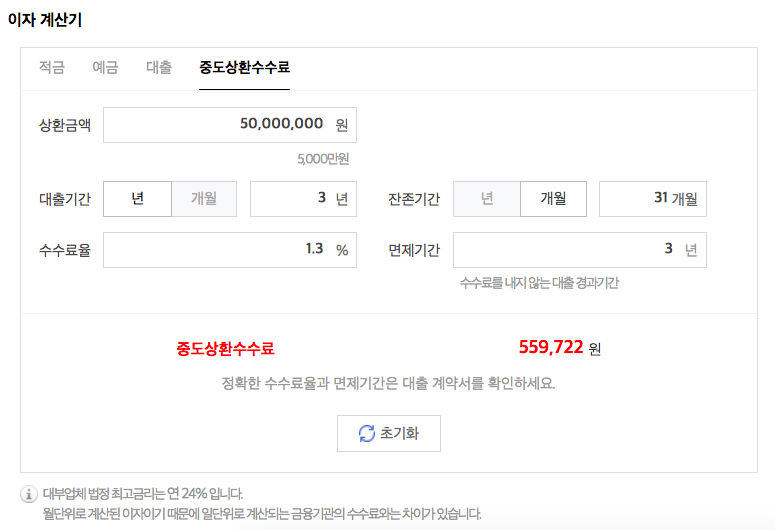Viewport: 775px width, 530px height.
Task: Select 개월 unit for 대출기간
Action: tap(204, 199)
